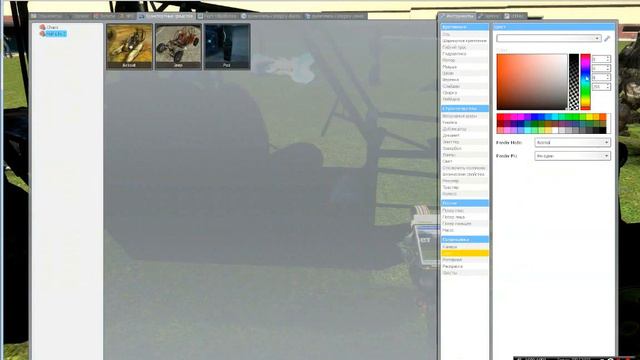Click the rainbow hue bar
The width and height of the screenshot is (640, 360).
[585, 82]
